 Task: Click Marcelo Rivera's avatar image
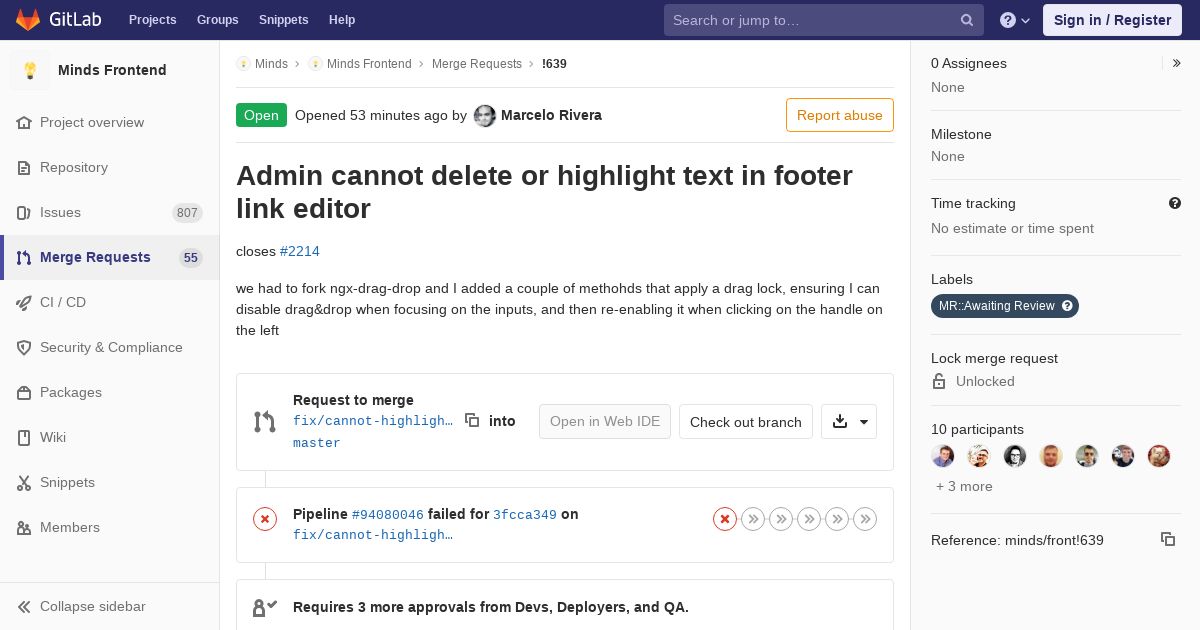pyautogui.click(x=485, y=115)
